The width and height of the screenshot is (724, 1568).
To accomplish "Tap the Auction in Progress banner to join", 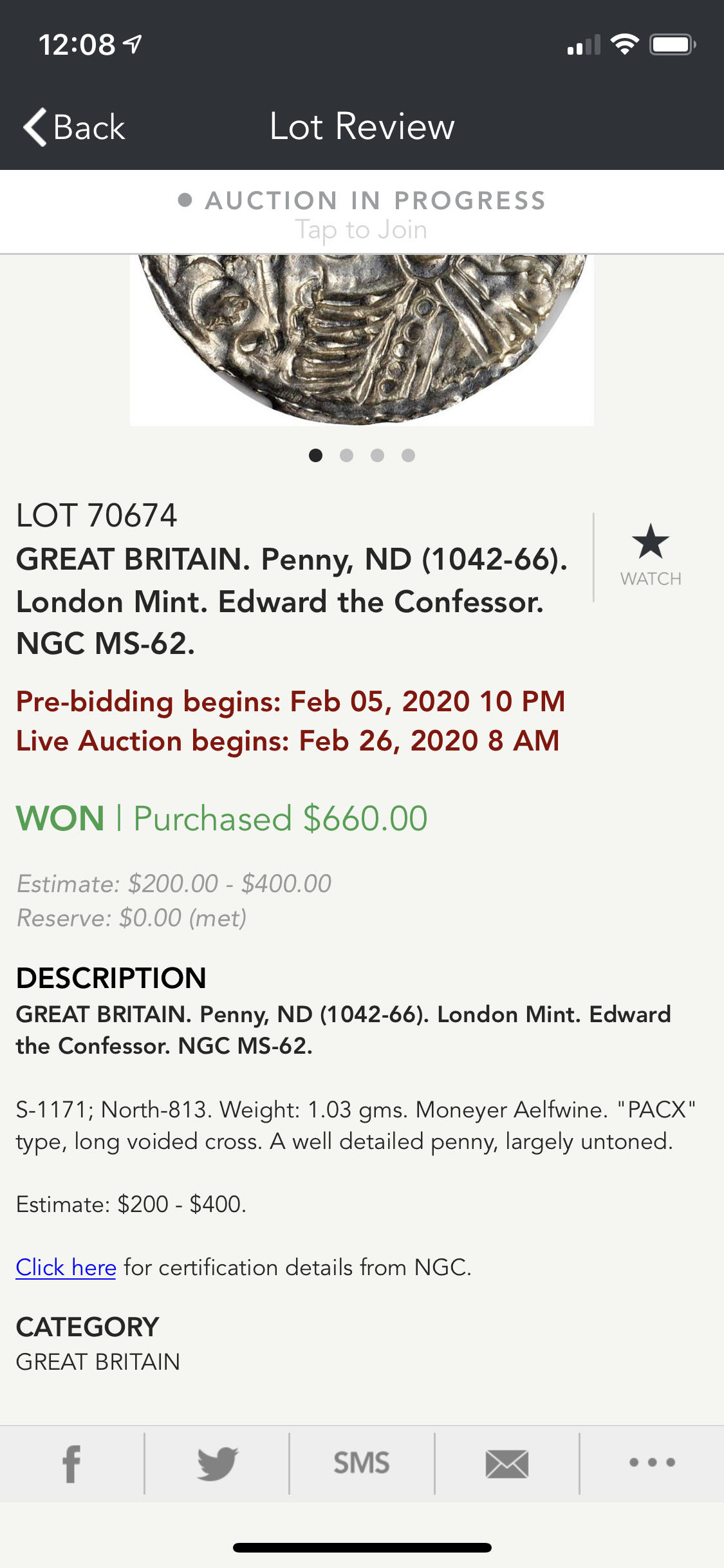I will (x=362, y=213).
